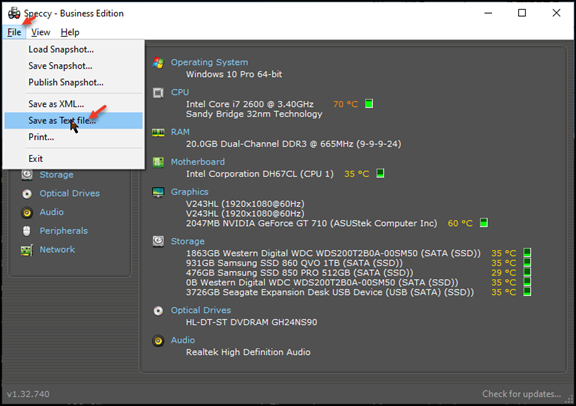This screenshot has width=576, height=406.
Task: Click the green CPU temperature indicator
Action: click(x=369, y=104)
